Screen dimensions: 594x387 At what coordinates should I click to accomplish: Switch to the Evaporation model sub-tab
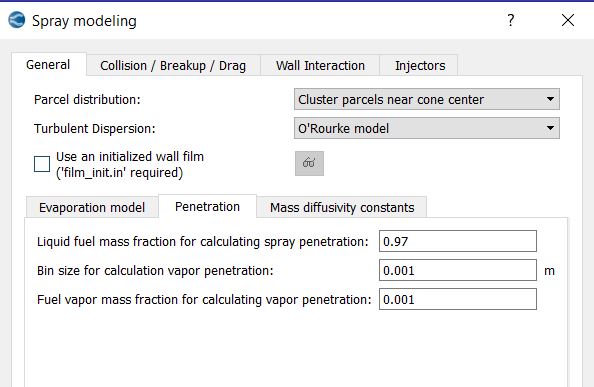click(x=92, y=208)
